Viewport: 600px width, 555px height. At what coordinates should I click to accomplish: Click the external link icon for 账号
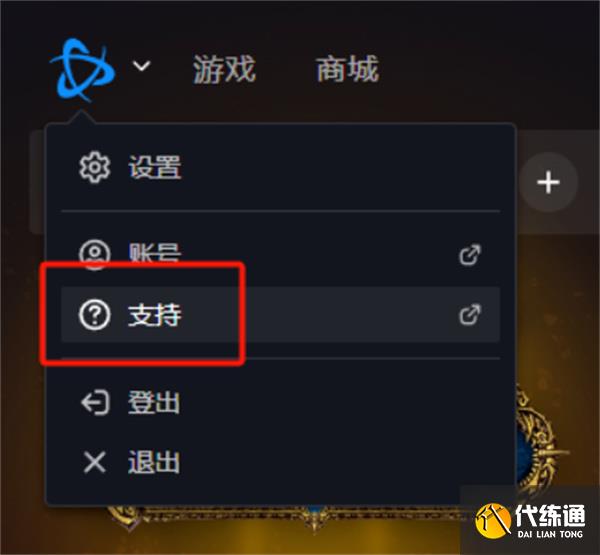coord(470,255)
